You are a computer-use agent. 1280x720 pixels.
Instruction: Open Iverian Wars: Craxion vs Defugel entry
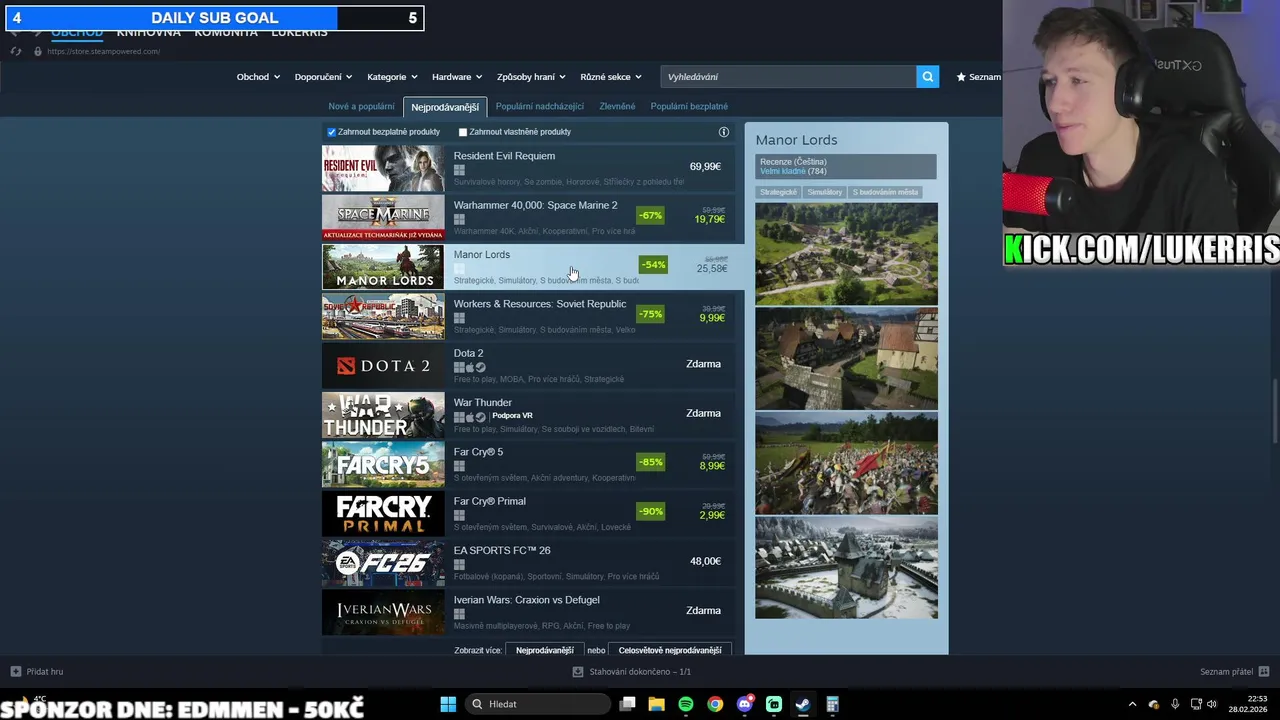[x=528, y=611]
